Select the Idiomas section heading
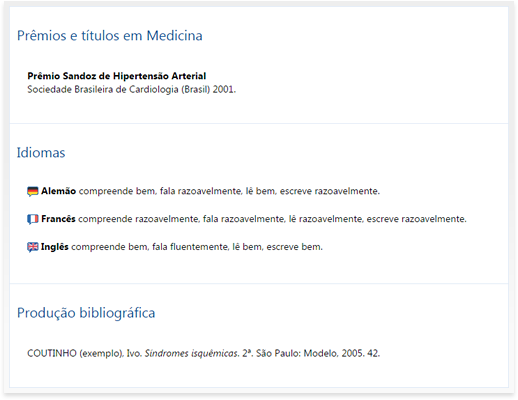Viewport: 518px width, 400px height. 41,153
